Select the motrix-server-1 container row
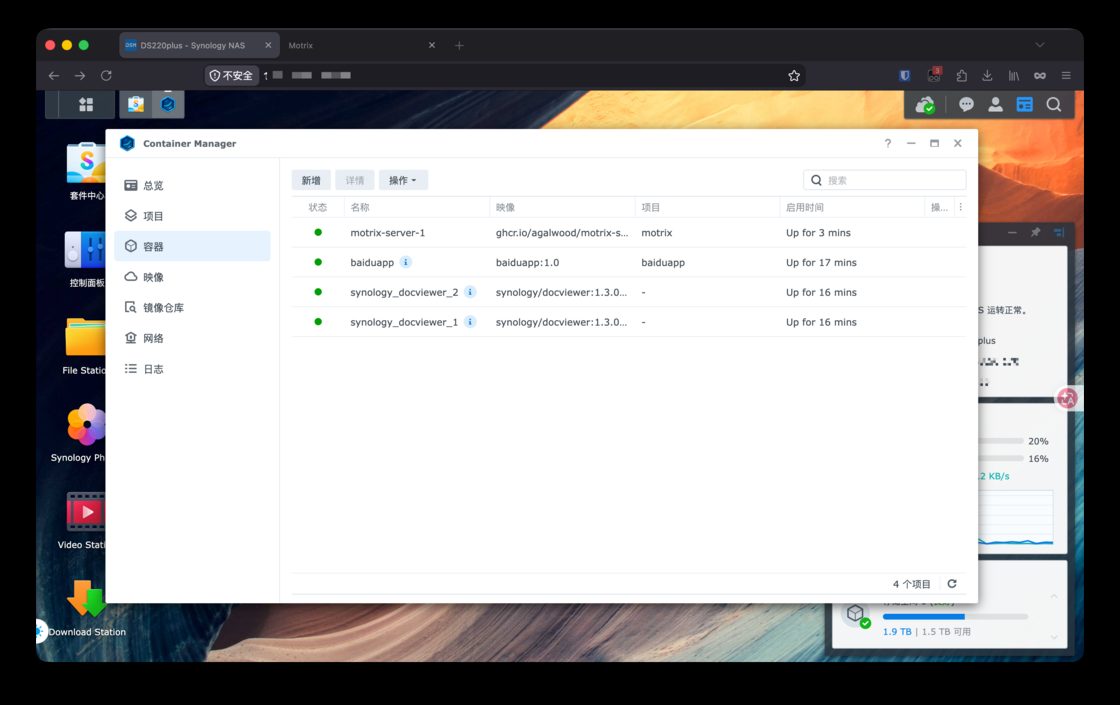 [x=629, y=233]
